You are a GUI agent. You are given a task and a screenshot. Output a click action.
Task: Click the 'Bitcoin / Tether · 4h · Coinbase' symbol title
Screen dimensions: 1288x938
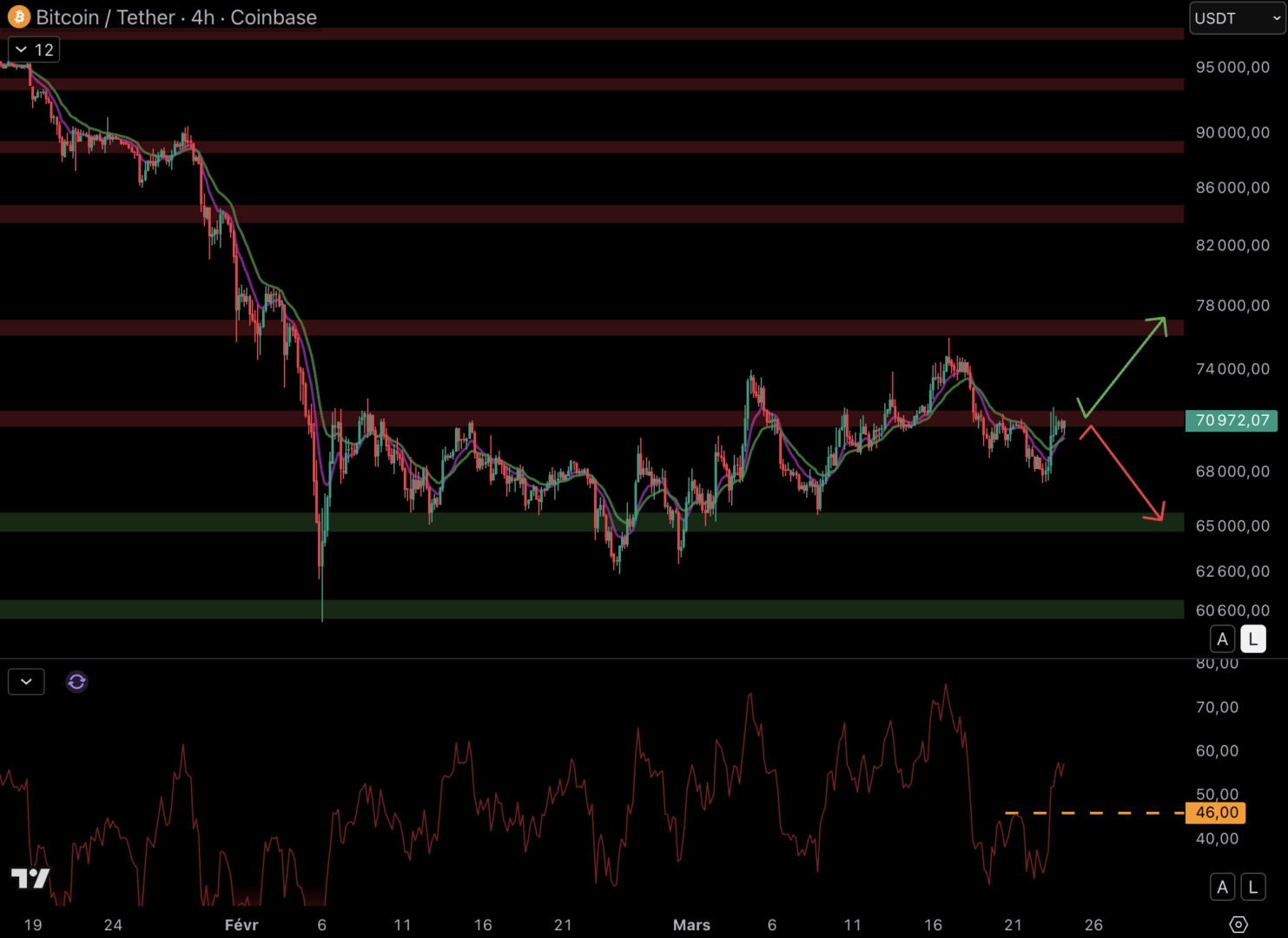coord(176,17)
